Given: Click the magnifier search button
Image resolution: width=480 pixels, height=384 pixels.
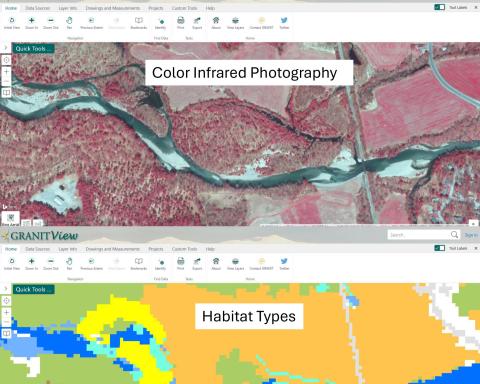Looking at the screenshot, I should tap(454, 235).
